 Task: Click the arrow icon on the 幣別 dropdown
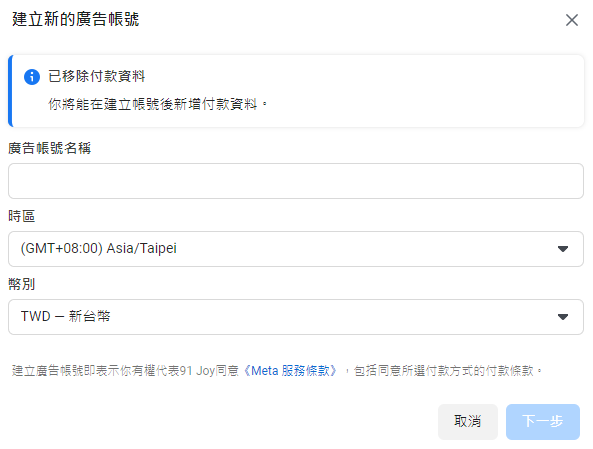pos(563,317)
